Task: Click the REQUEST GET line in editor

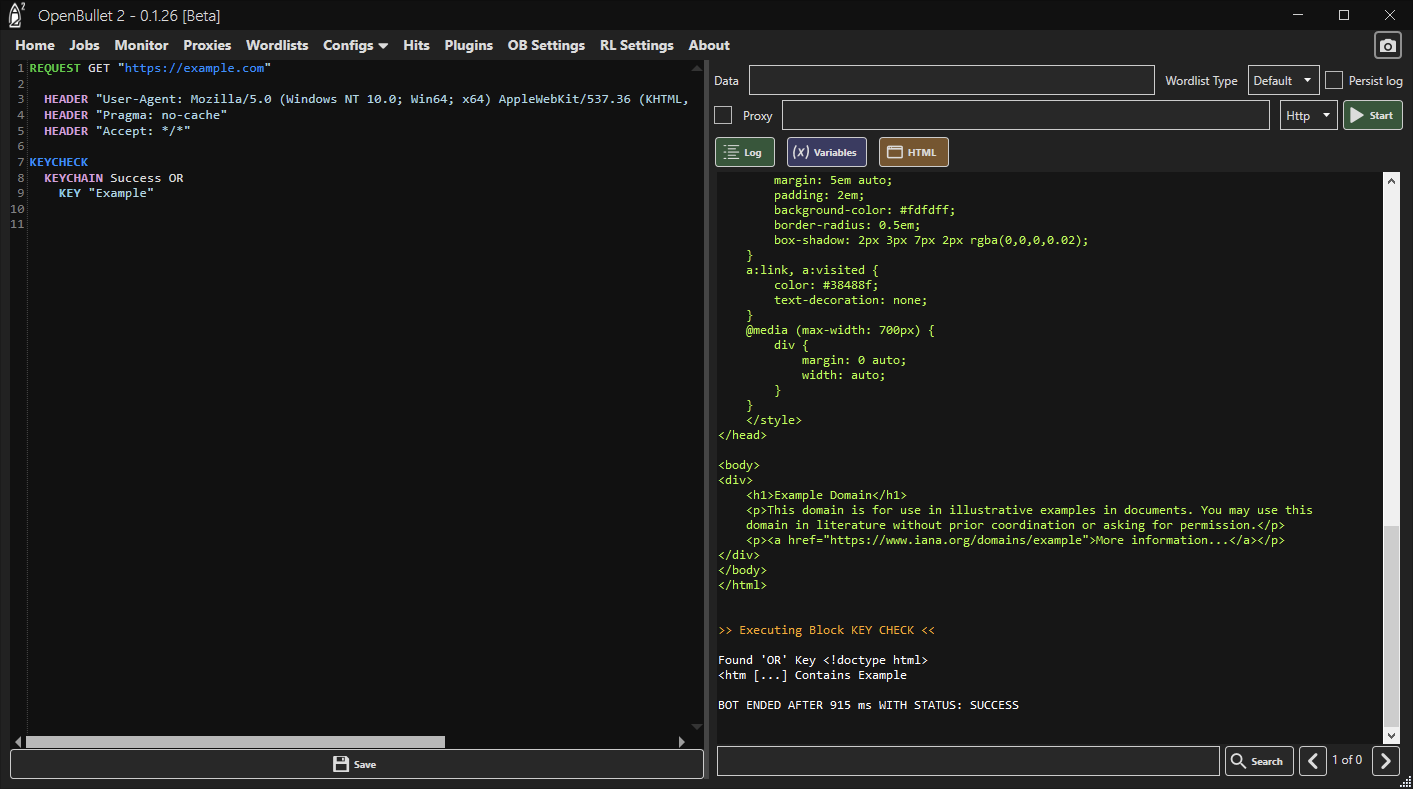Action: click(x=150, y=68)
